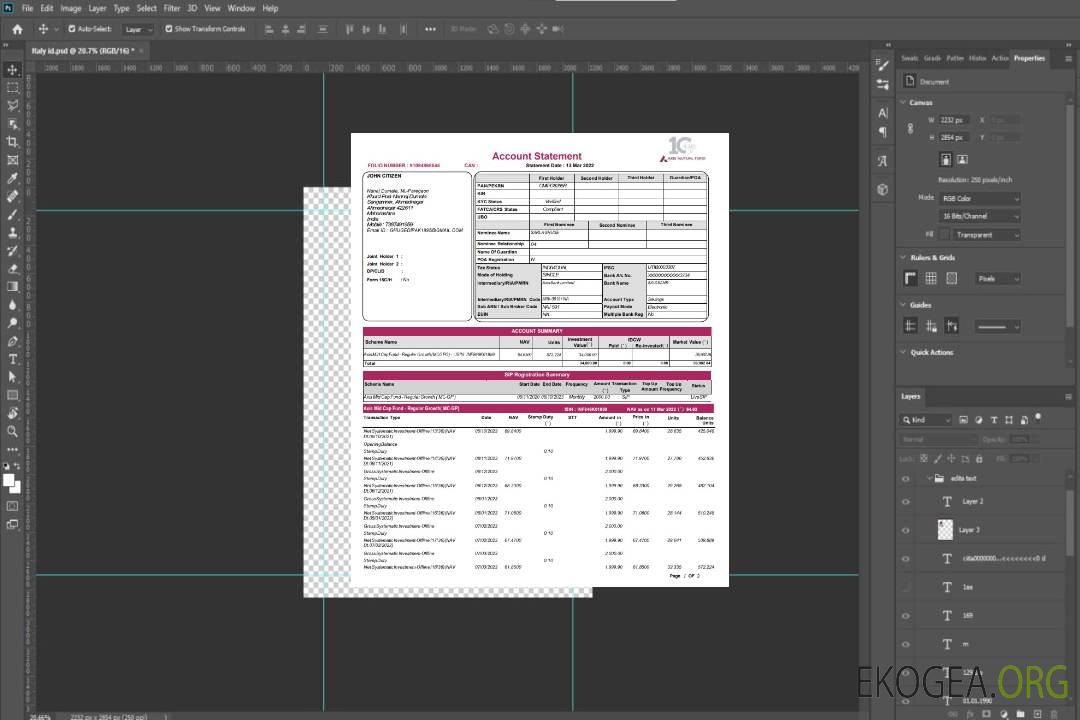Toggle the Auto-Select checkbox
1080x720 pixels.
click(72, 29)
